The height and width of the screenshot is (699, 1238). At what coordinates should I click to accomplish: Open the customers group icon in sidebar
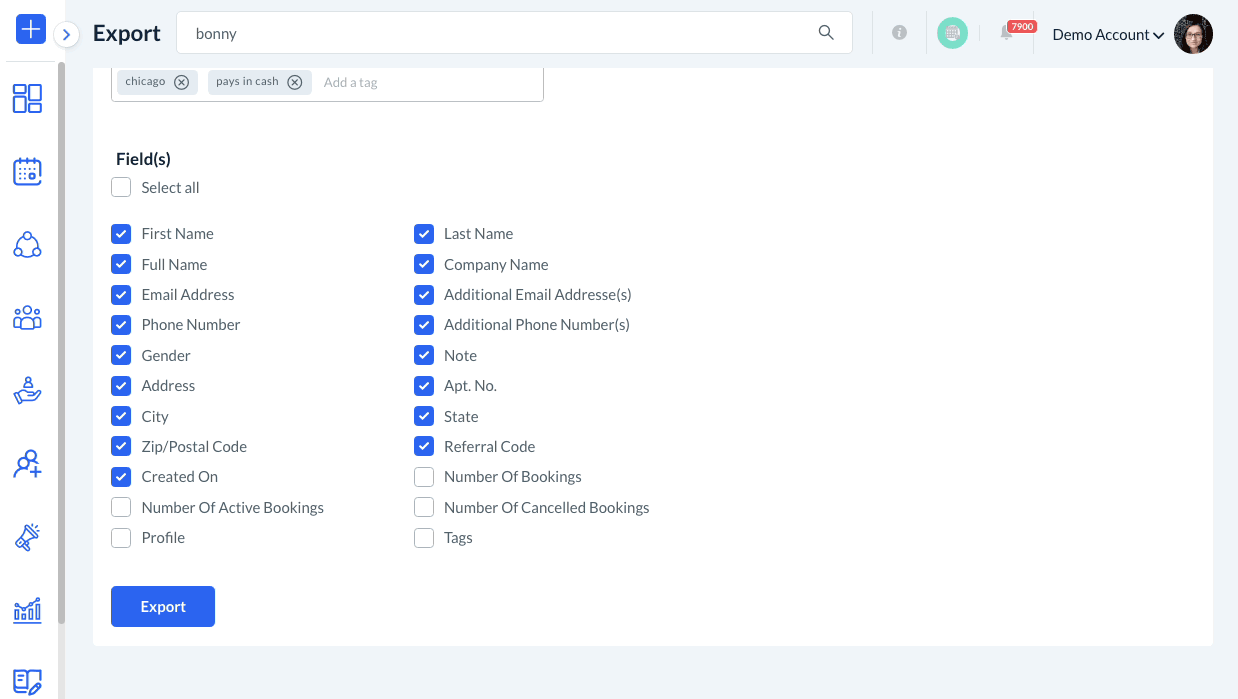click(x=27, y=318)
